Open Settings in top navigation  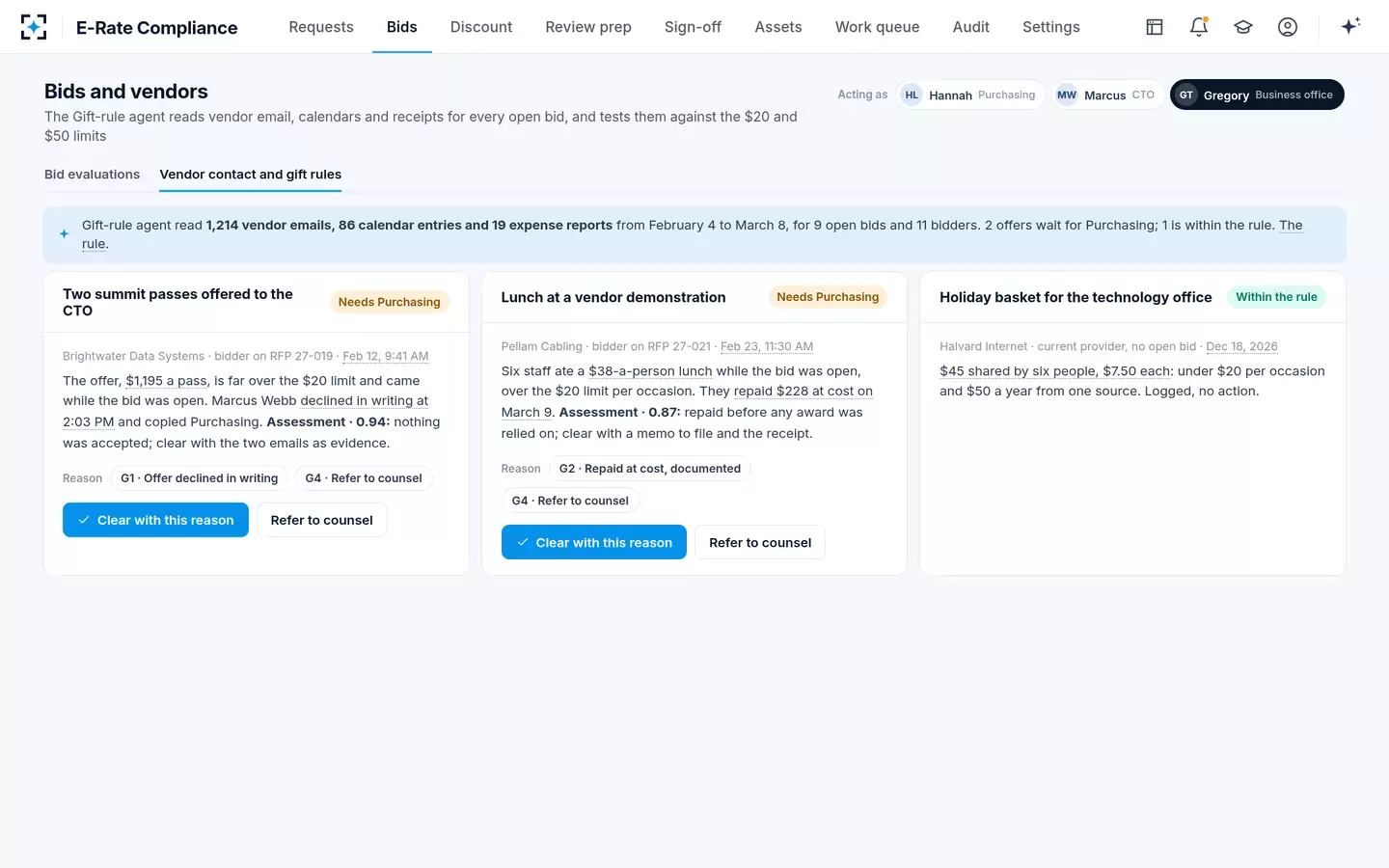[x=1051, y=27]
